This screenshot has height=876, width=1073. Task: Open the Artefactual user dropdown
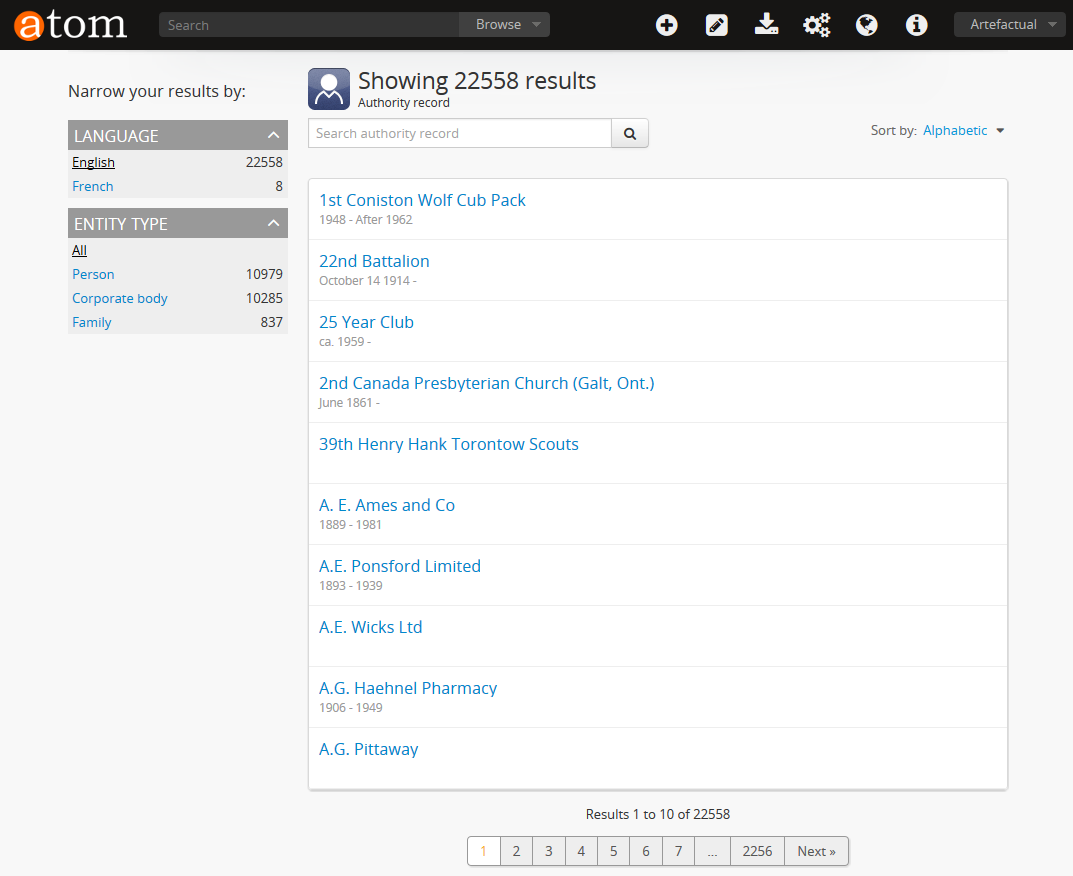coord(1010,25)
